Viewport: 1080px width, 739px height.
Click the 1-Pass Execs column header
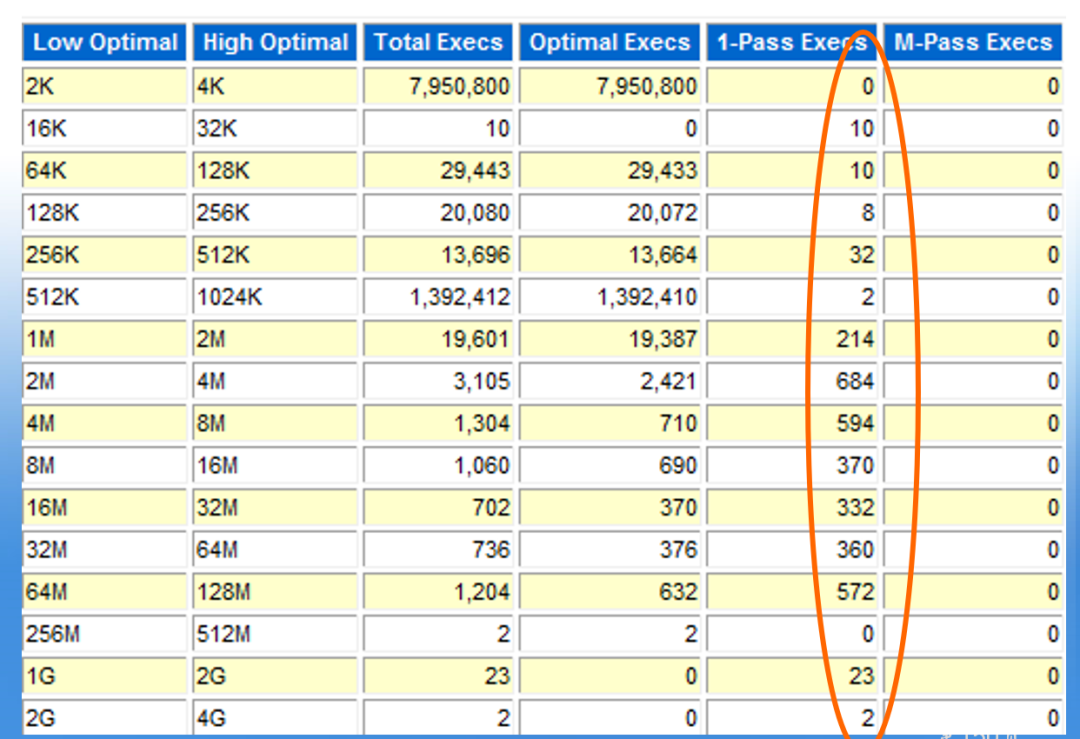click(791, 43)
